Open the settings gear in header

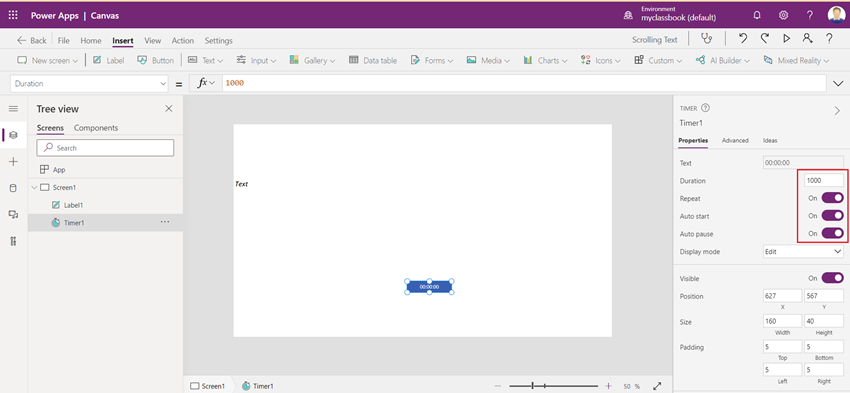click(x=783, y=15)
